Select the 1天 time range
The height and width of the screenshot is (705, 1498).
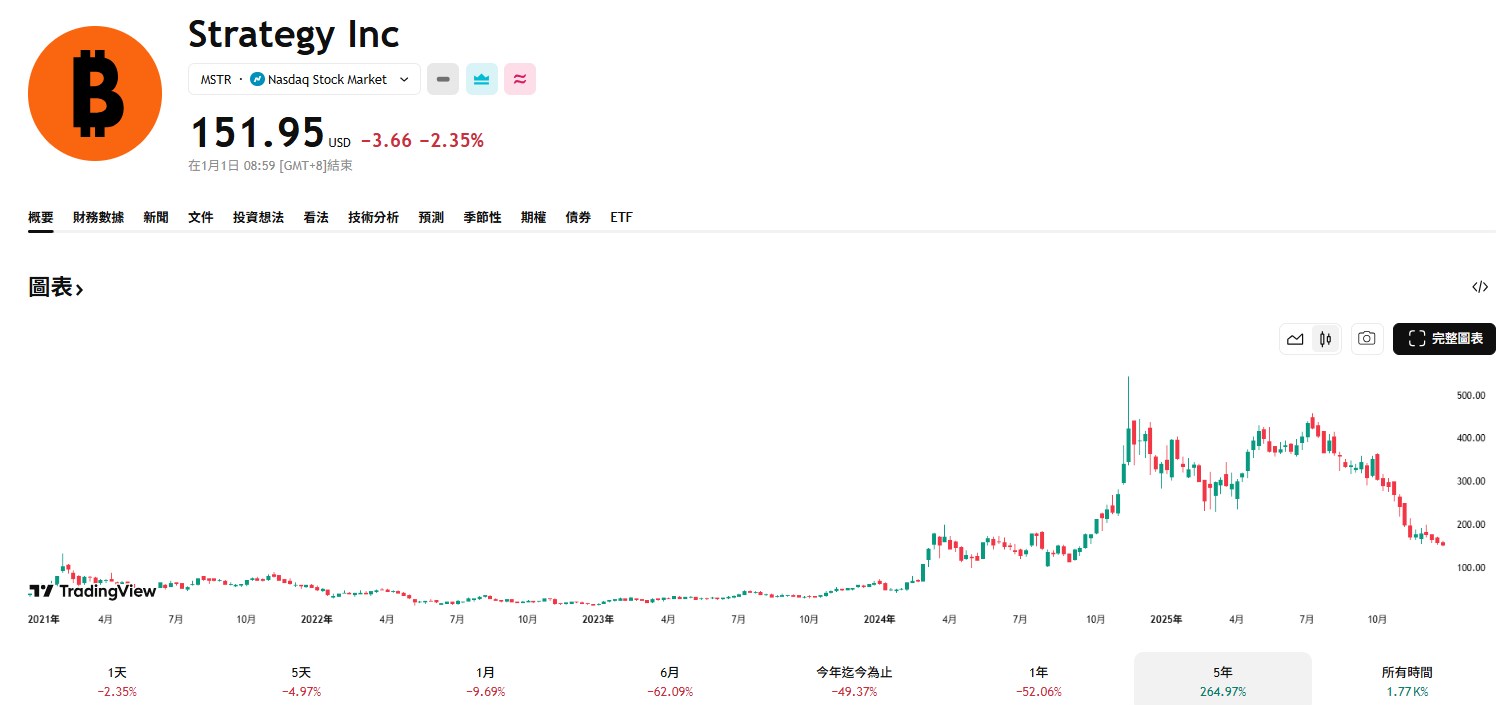click(x=117, y=680)
